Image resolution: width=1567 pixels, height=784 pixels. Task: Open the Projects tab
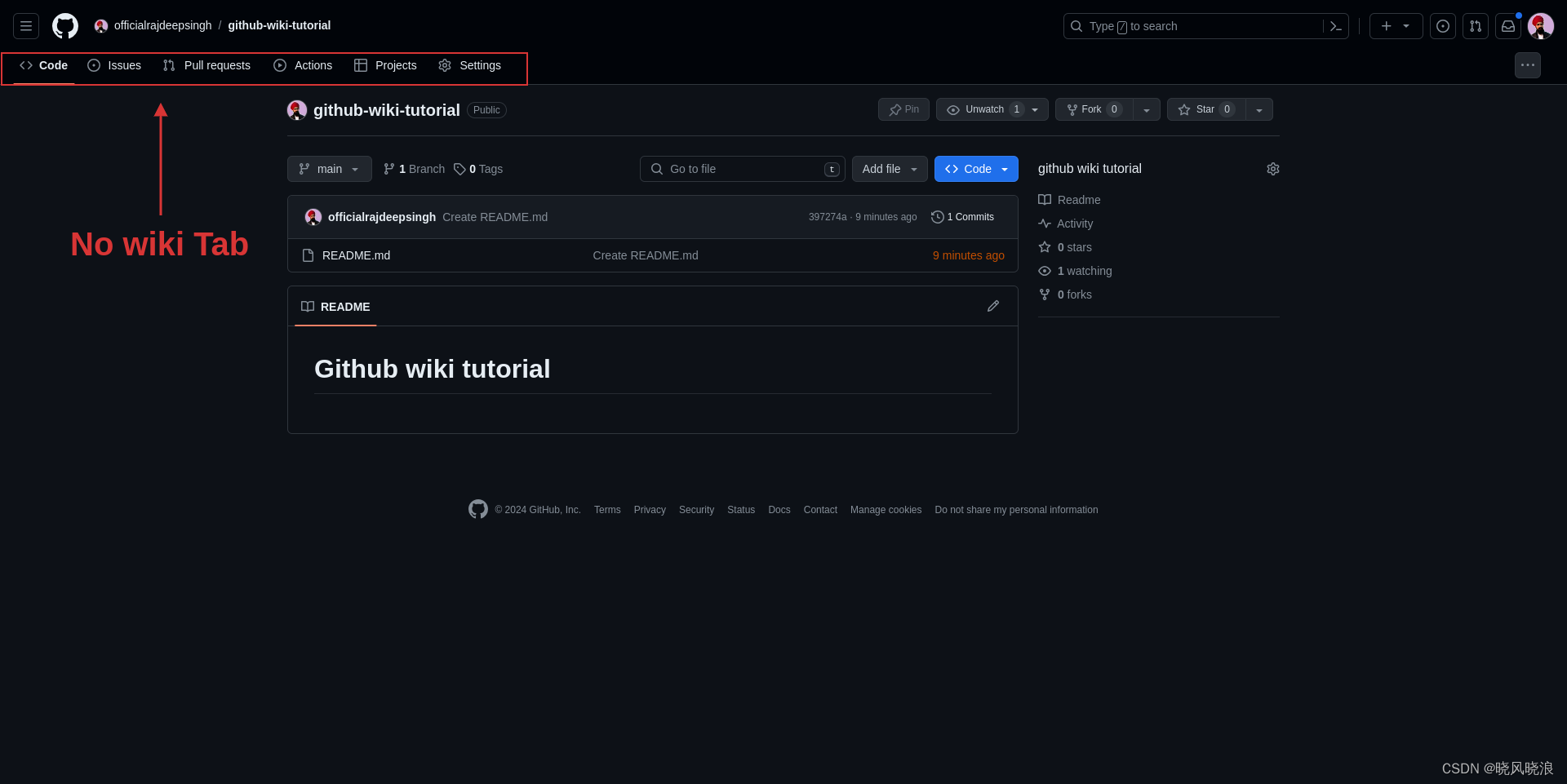coord(385,65)
